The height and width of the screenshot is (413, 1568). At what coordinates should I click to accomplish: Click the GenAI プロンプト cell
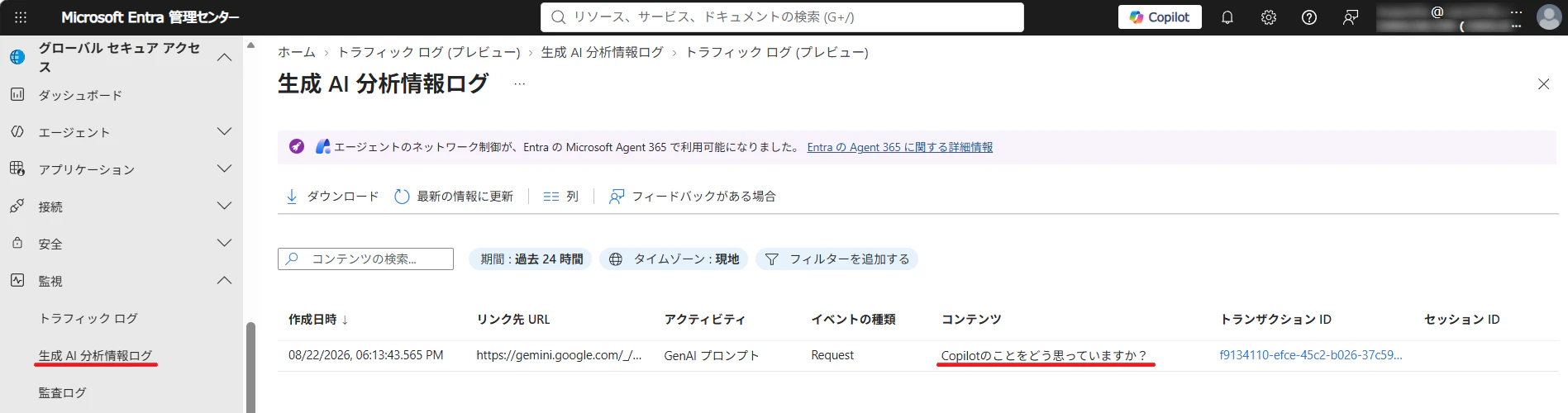(x=711, y=355)
